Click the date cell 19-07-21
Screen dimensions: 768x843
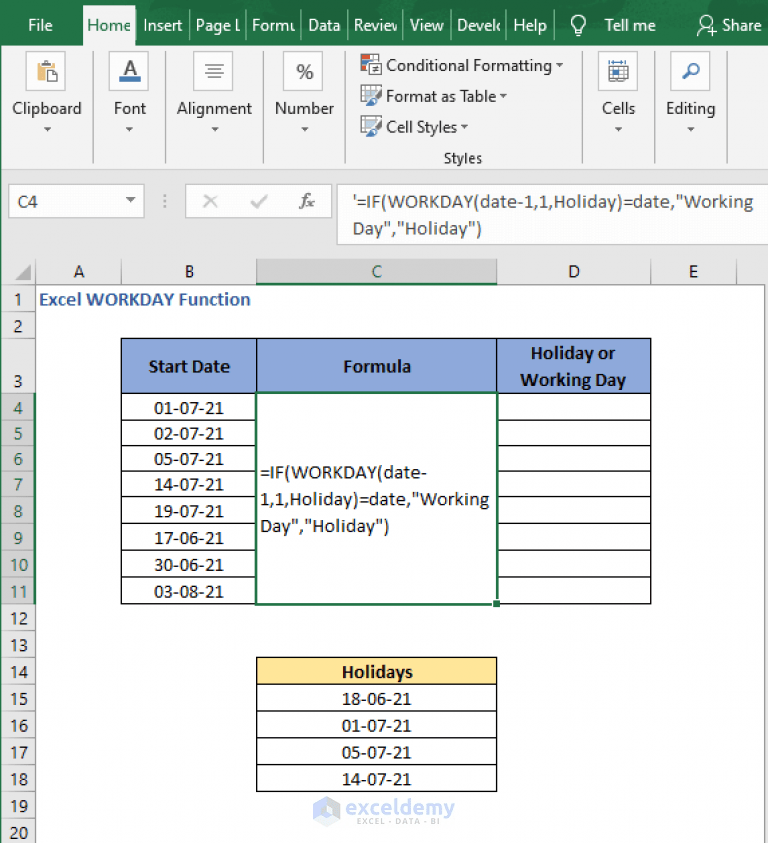189,511
